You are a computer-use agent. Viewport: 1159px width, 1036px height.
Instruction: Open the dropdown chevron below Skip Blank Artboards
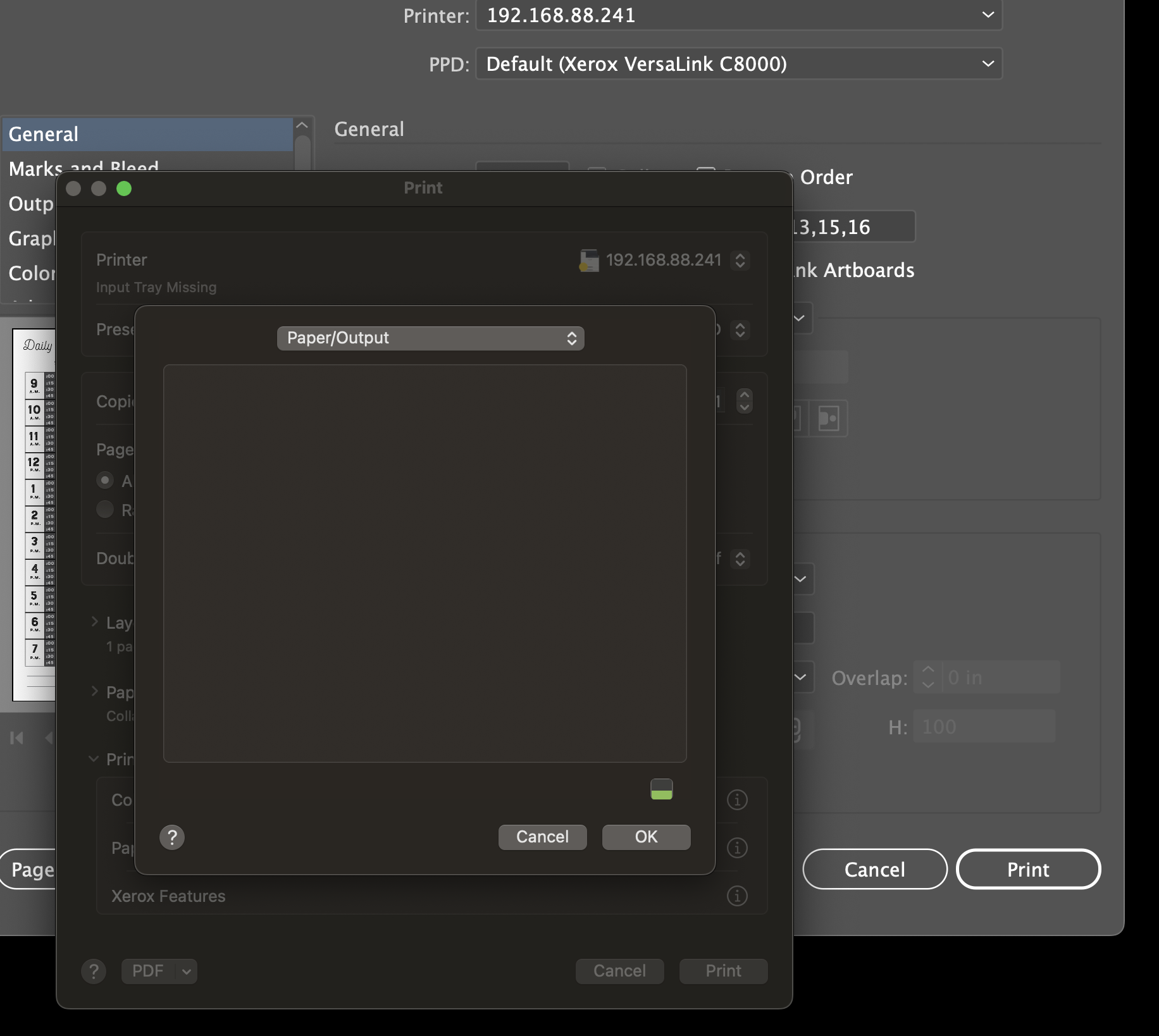(x=799, y=318)
